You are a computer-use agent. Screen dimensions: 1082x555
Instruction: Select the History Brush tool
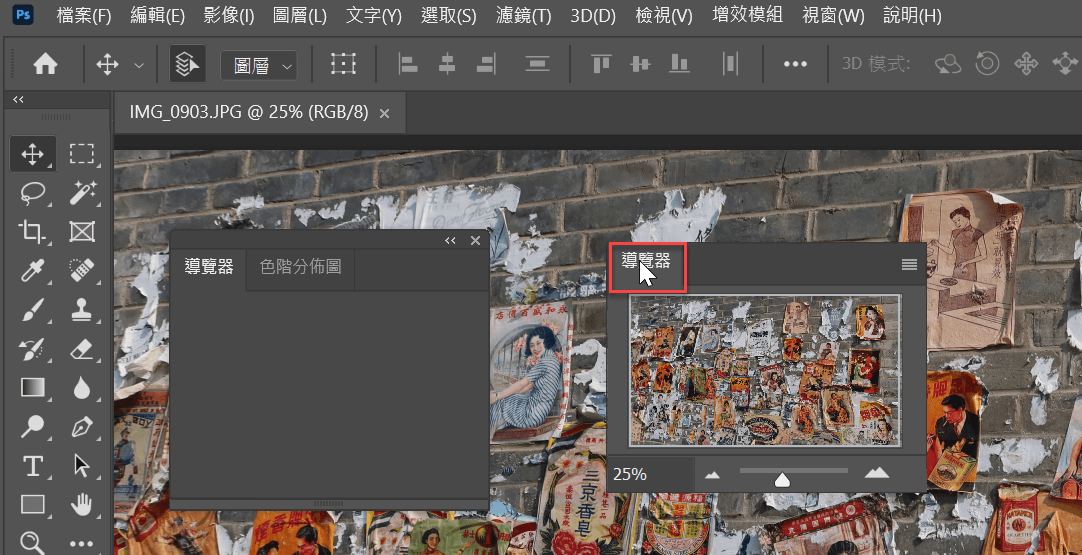(x=32, y=349)
